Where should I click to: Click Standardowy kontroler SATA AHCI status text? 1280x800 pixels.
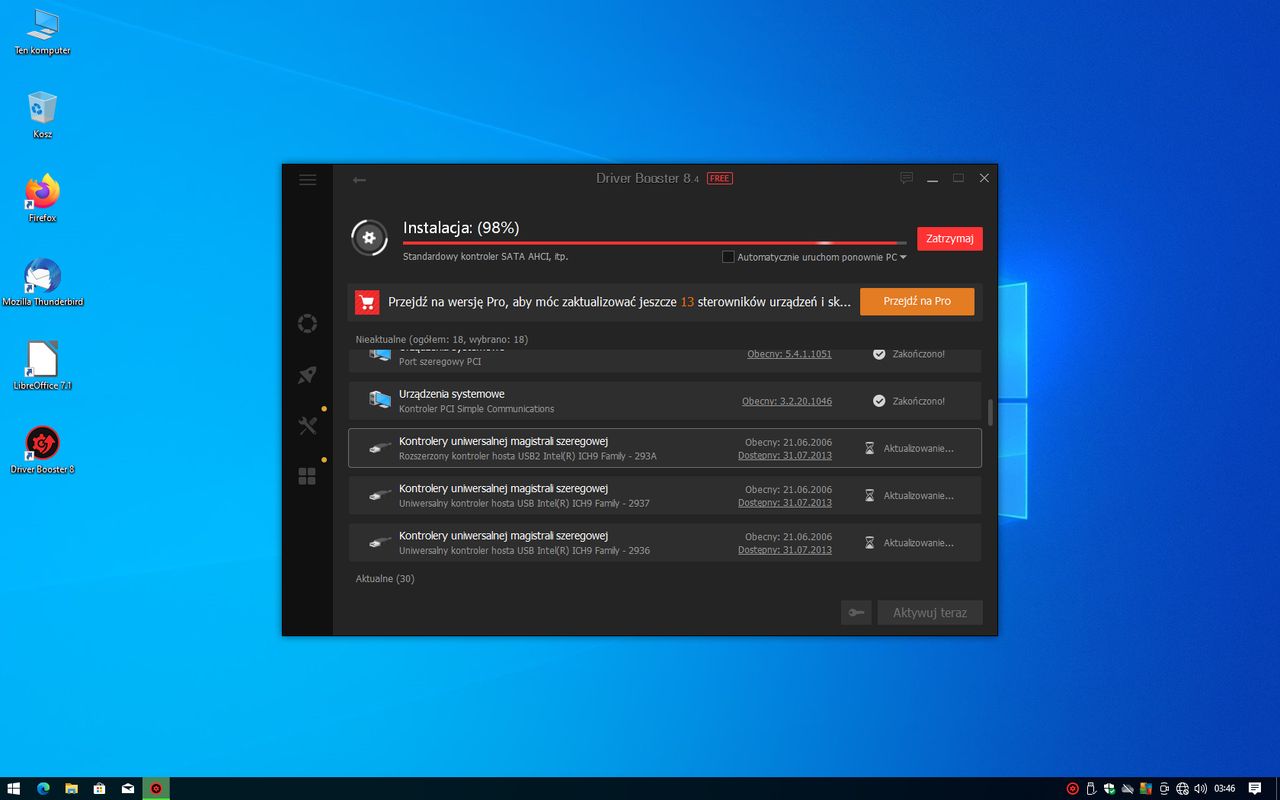click(x=485, y=257)
